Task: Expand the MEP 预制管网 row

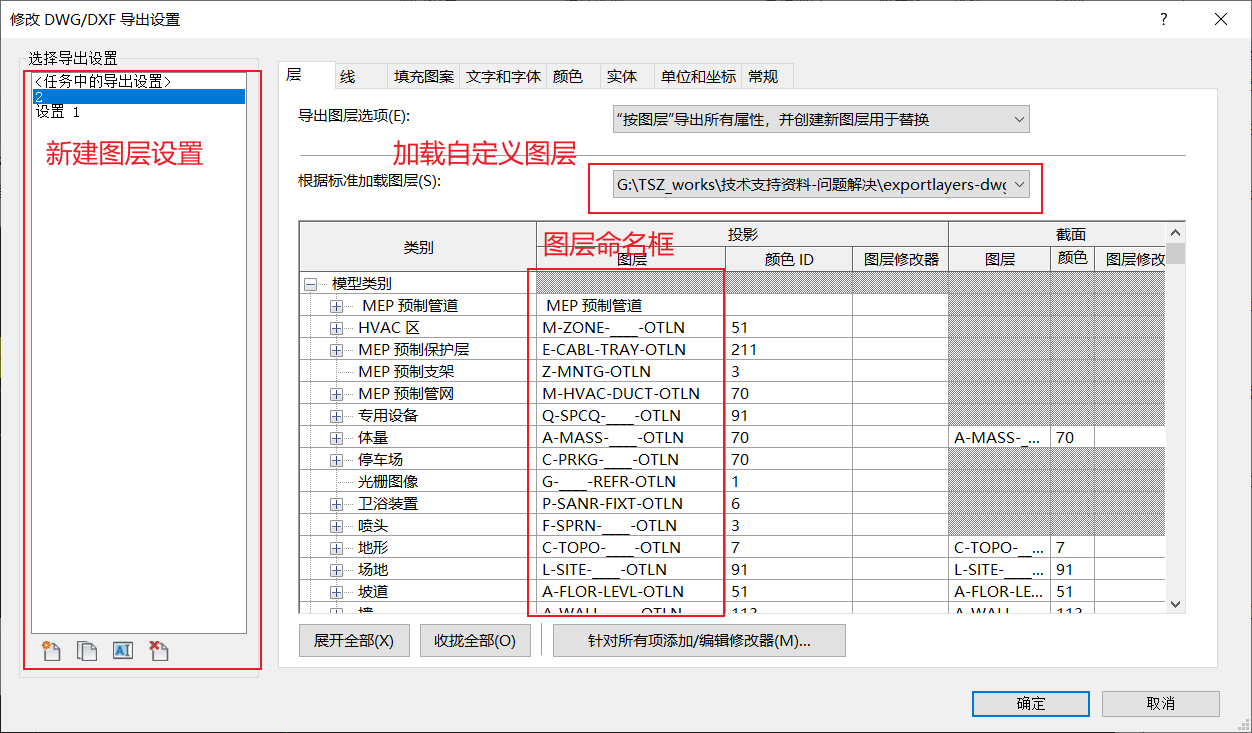Action: (336, 394)
